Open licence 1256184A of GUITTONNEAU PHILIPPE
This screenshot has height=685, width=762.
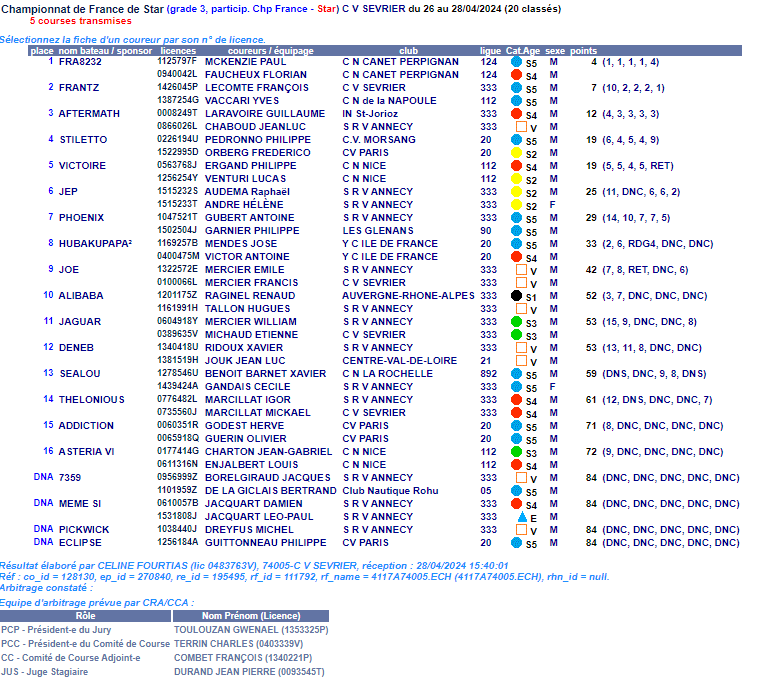point(177,543)
